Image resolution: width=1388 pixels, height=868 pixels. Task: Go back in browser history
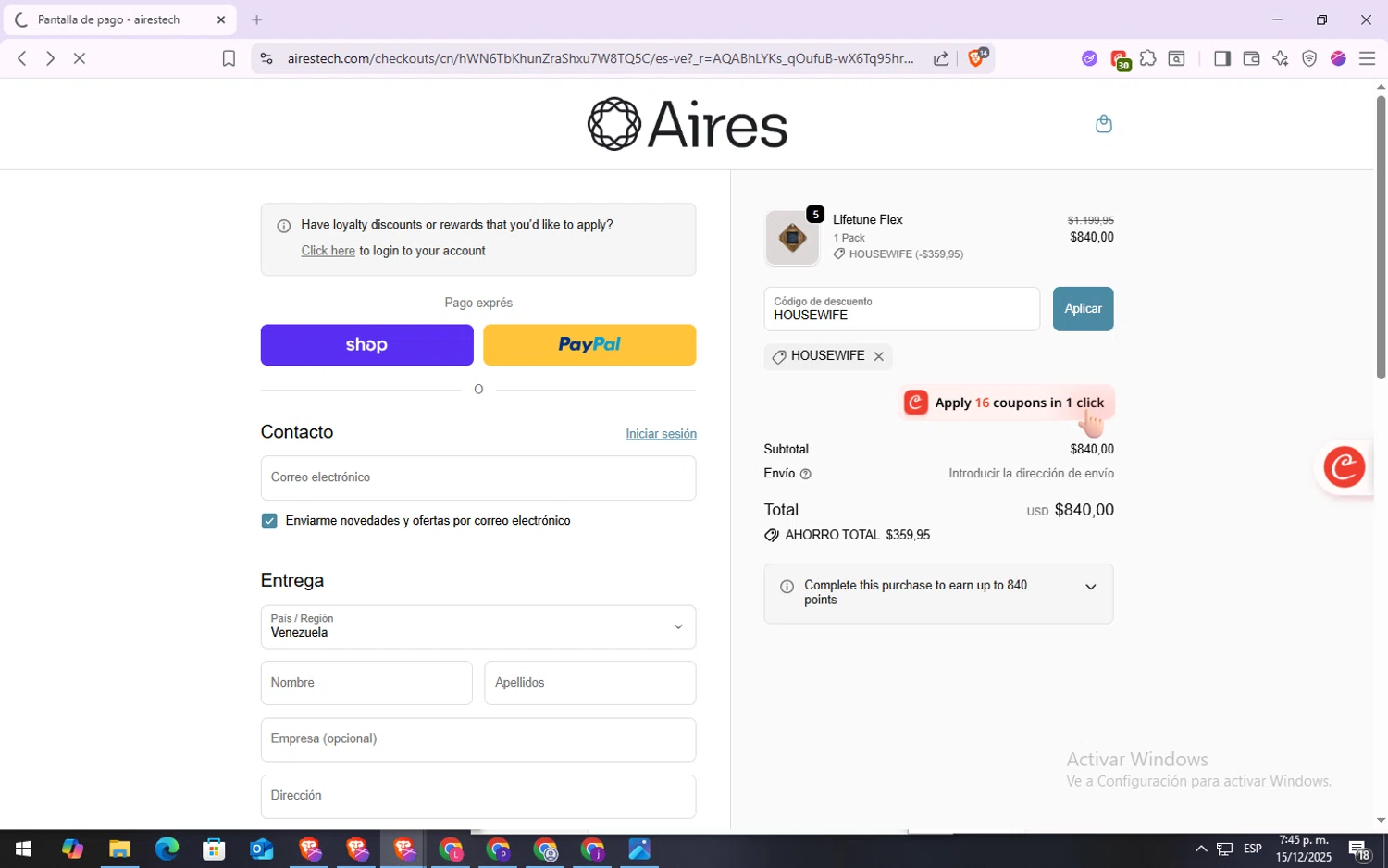click(x=22, y=58)
